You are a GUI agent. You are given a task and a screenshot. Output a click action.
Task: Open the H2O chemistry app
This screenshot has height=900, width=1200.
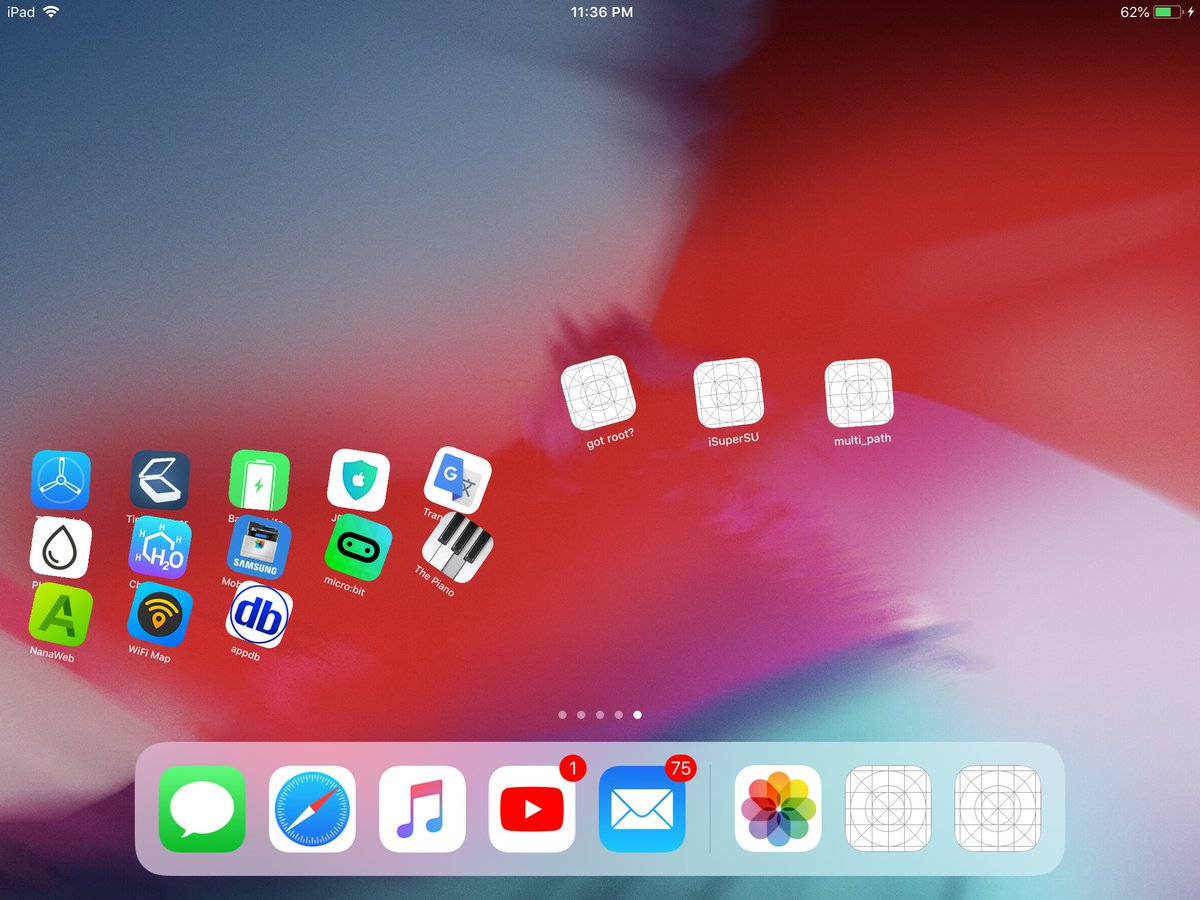tap(160, 548)
